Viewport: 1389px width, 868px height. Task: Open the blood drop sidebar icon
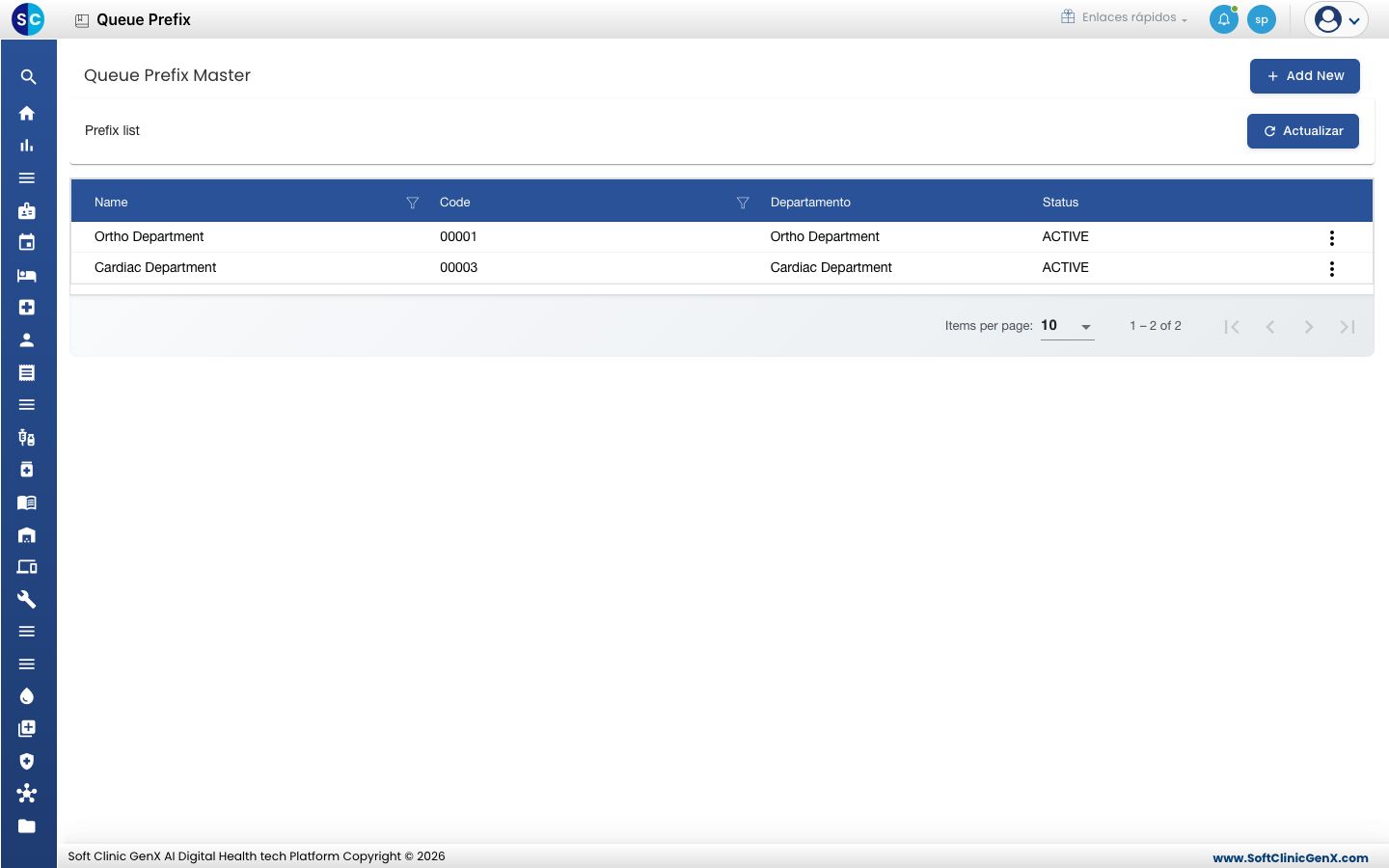(27, 696)
